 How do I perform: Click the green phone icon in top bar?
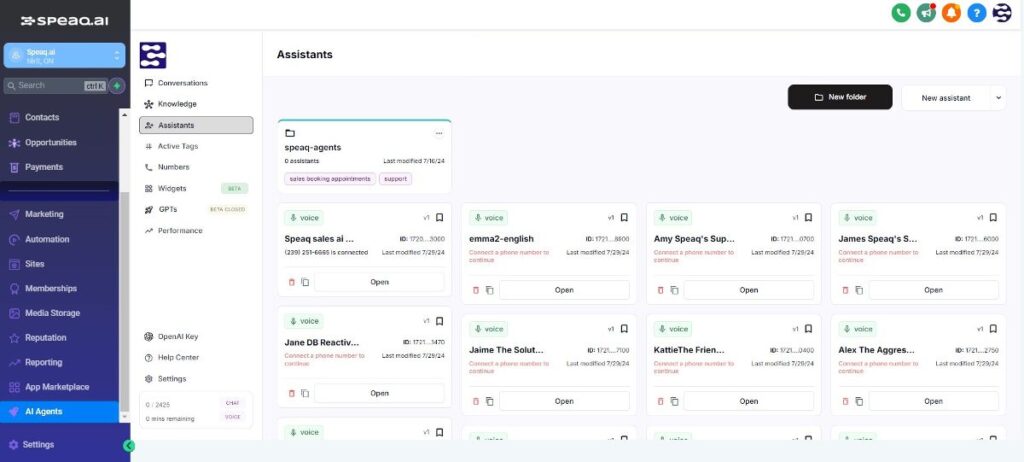[x=901, y=12]
